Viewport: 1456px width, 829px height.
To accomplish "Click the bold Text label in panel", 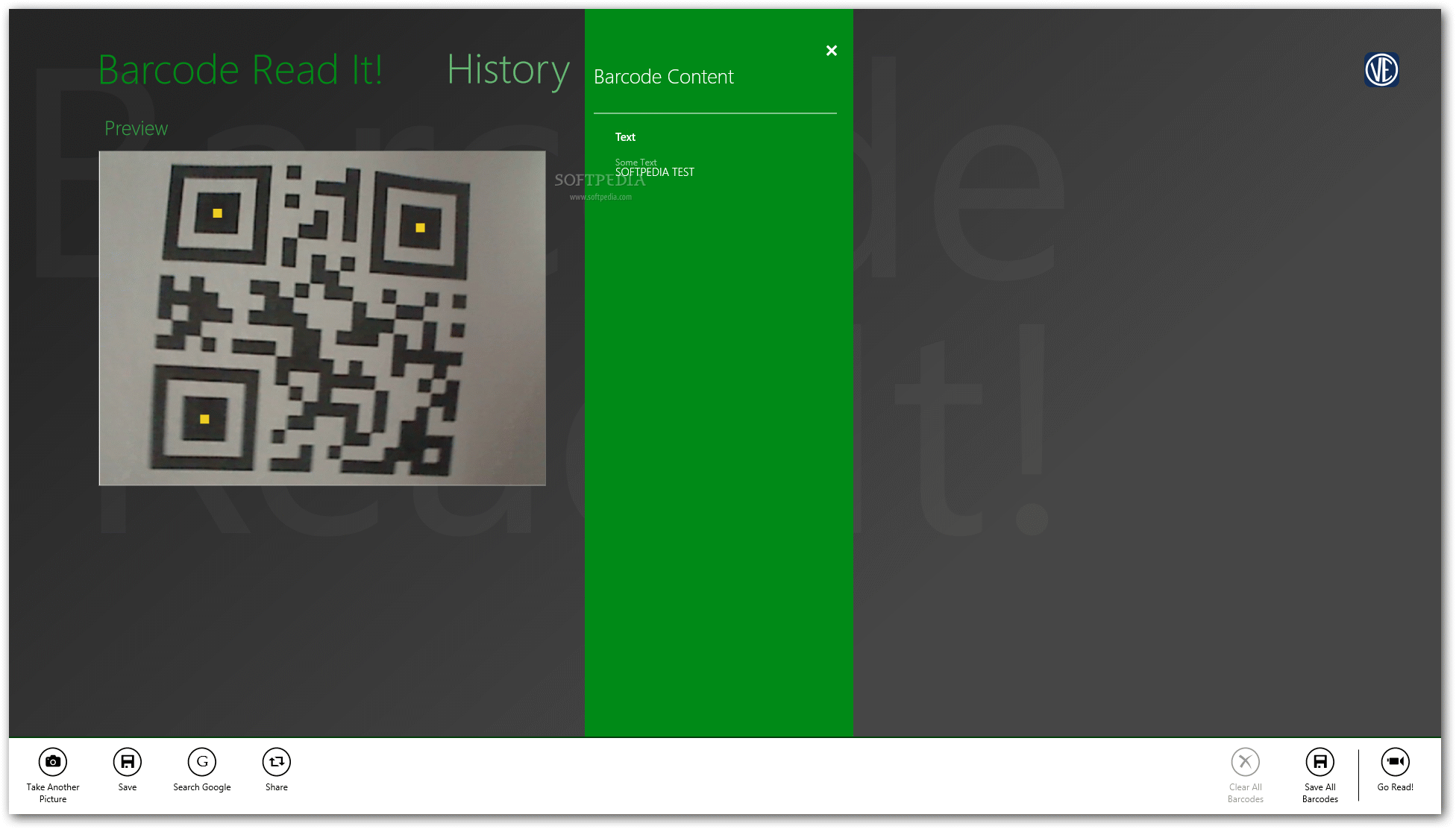I will [625, 137].
